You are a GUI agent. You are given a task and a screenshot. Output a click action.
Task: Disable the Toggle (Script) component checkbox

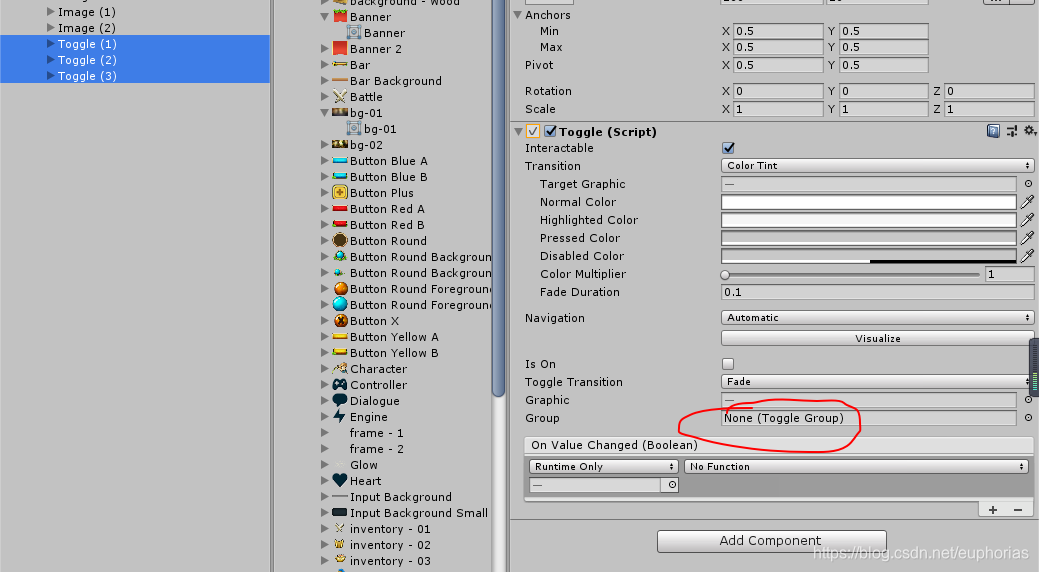tap(550, 131)
